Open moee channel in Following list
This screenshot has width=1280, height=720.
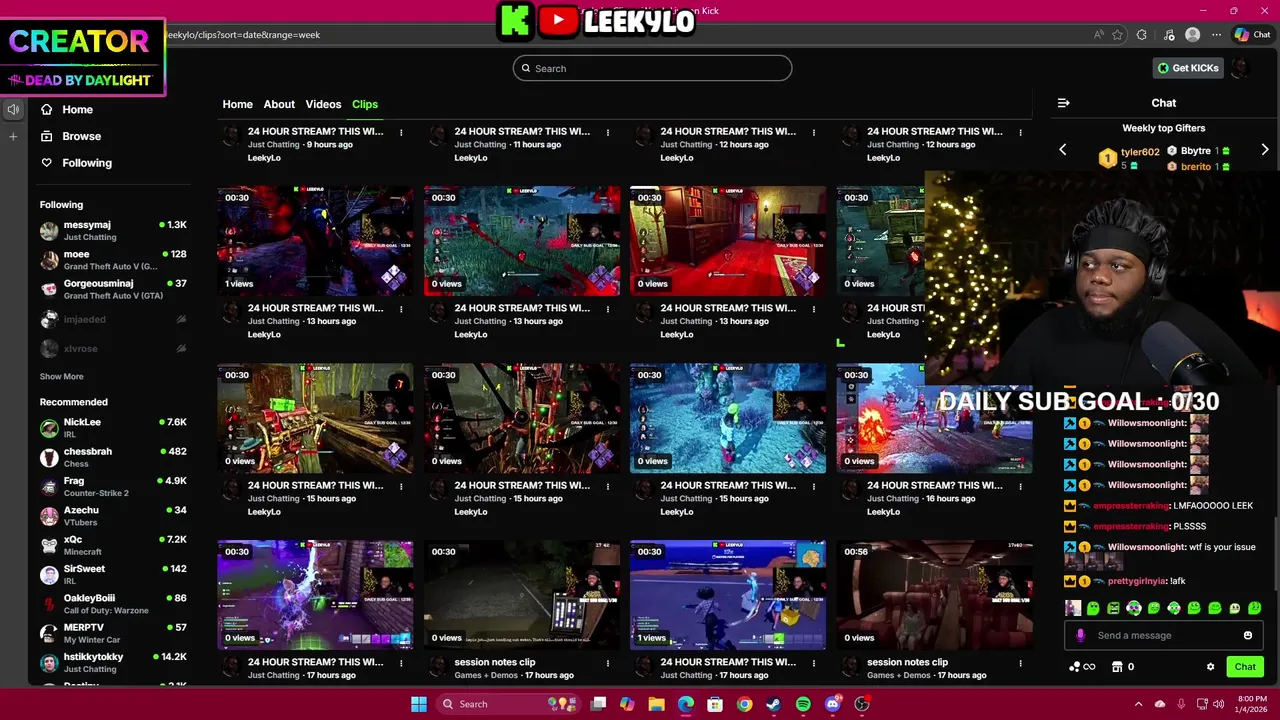point(113,260)
